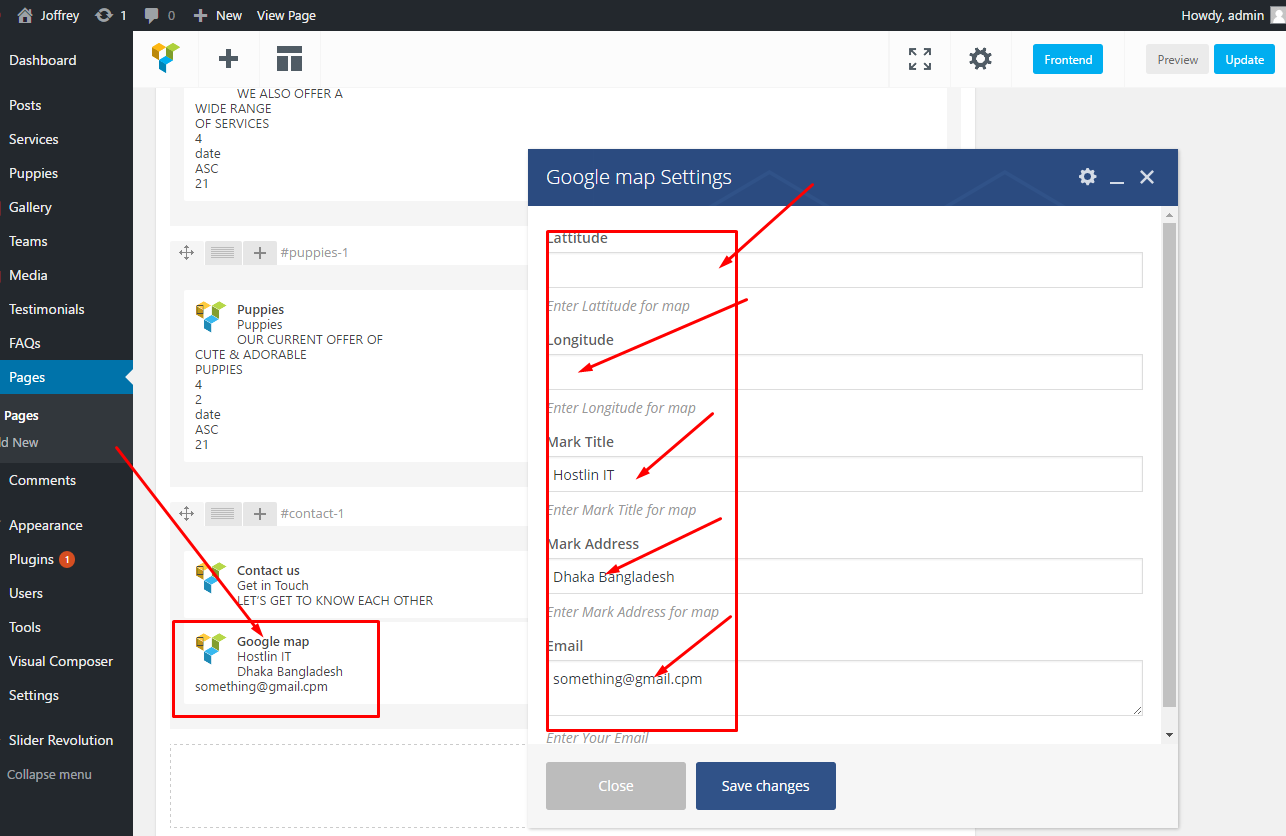
Task: Switch to Frontend editor
Action: coord(1067,59)
